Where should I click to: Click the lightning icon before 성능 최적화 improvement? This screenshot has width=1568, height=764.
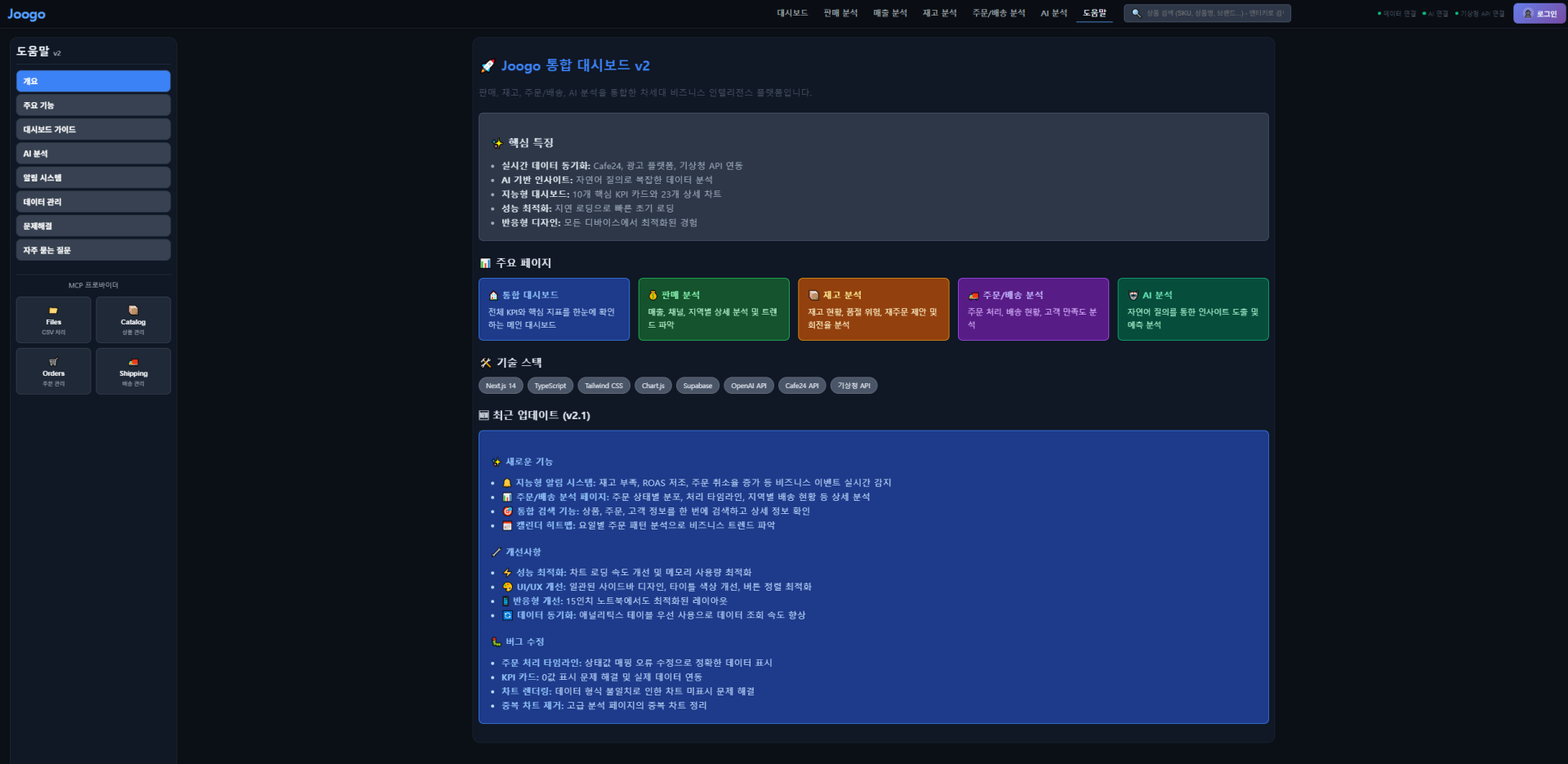pyautogui.click(x=507, y=573)
